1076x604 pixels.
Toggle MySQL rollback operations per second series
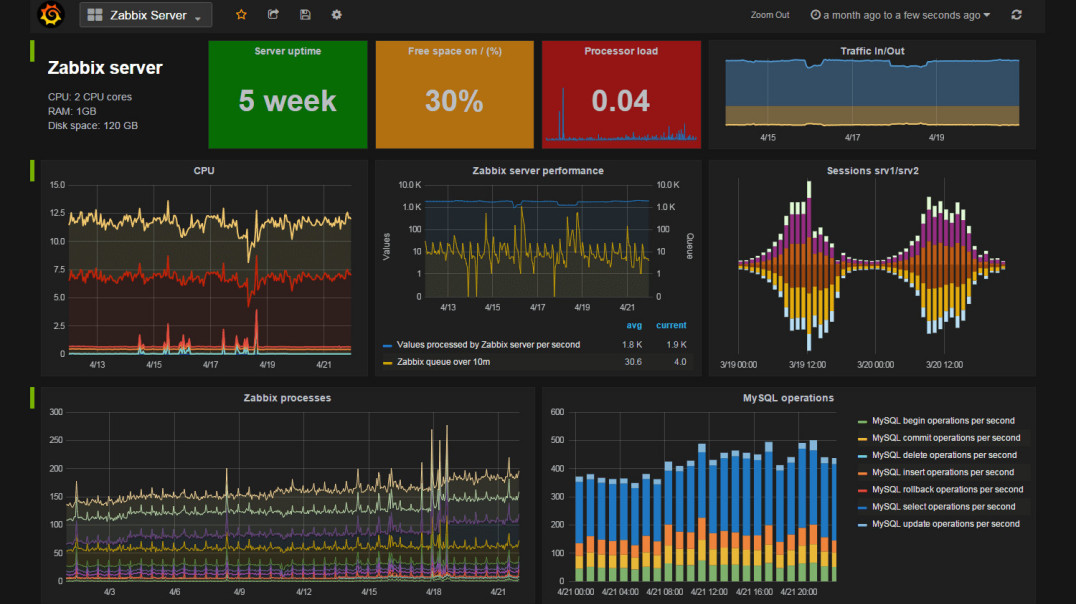point(947,489)
